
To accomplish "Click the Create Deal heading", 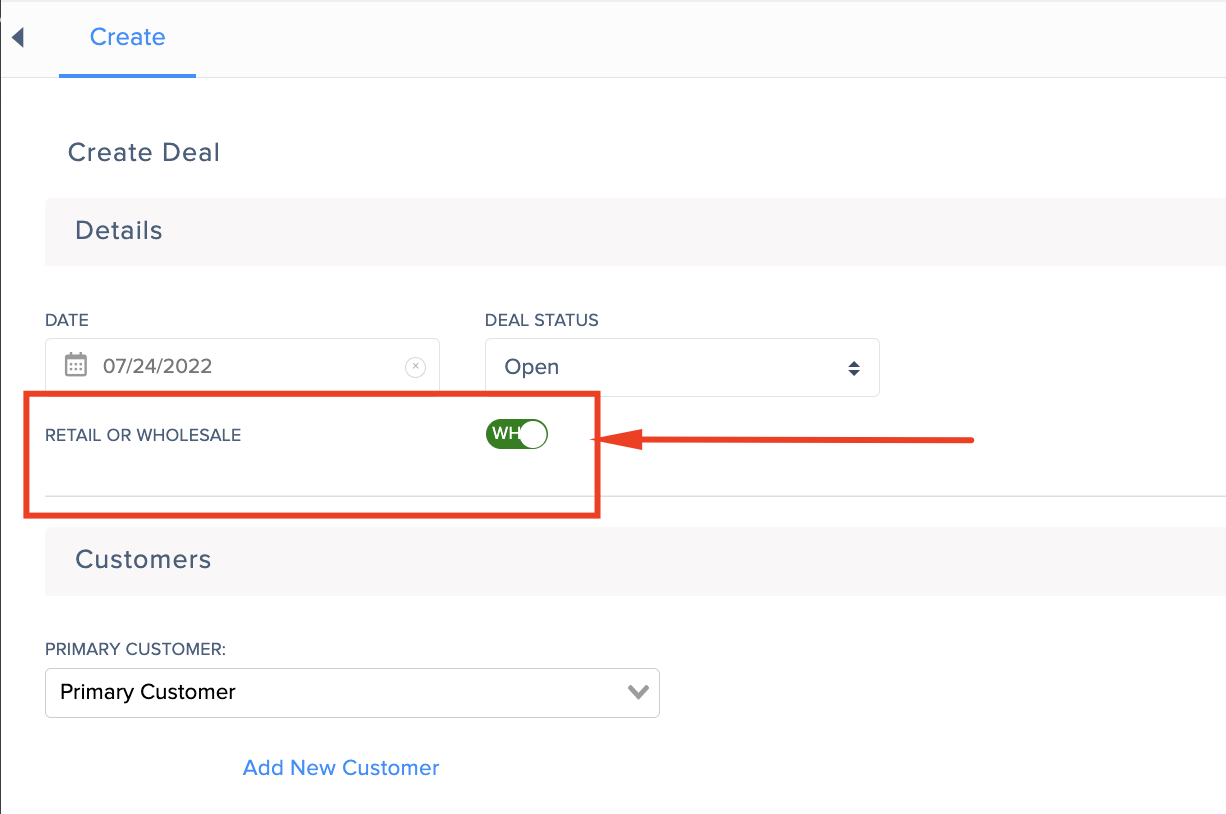I will [x=144, y=153].
